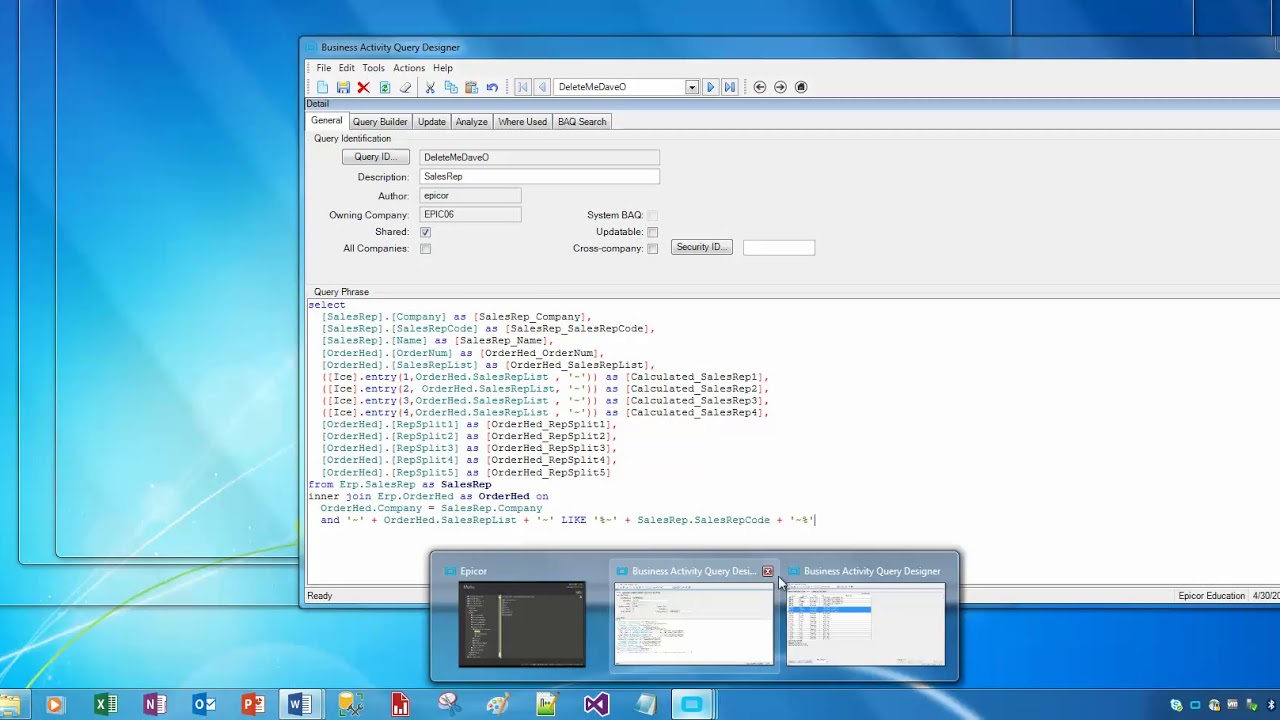The width and height of the screenshot is (1280, 720).
Task: Click the Undo arrow icon
Action: (x=492, y=87)
